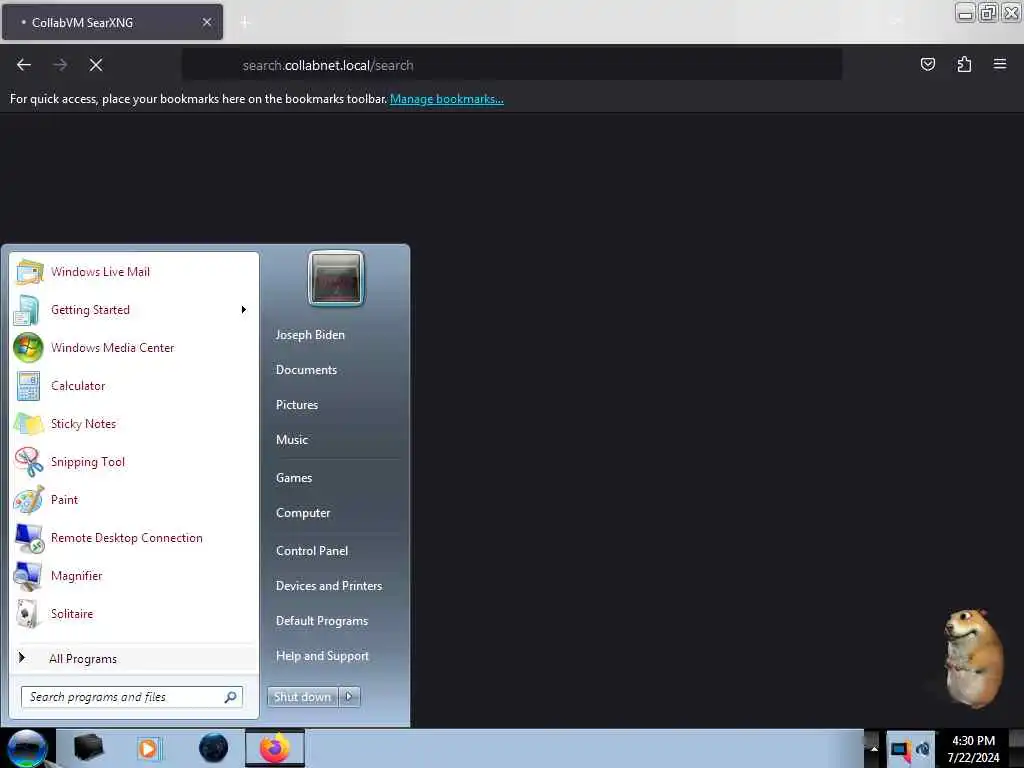This screenshot has width=1024, height=768.
Task: Click the system tray icon beside the clock
Action: 923,749
